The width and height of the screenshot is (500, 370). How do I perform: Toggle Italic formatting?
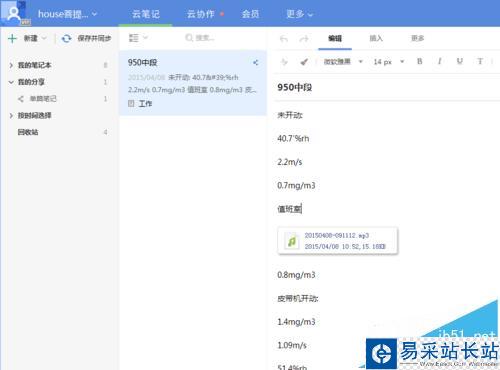(x=440, y=61)
